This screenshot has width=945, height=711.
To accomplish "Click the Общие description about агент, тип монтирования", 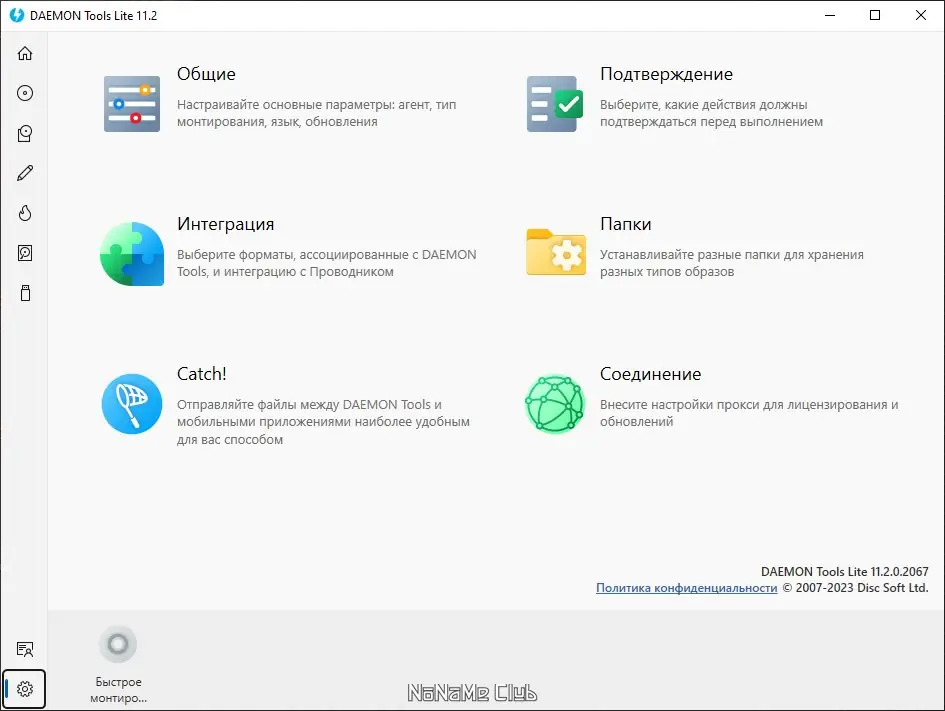I will (x=316, y=113).
